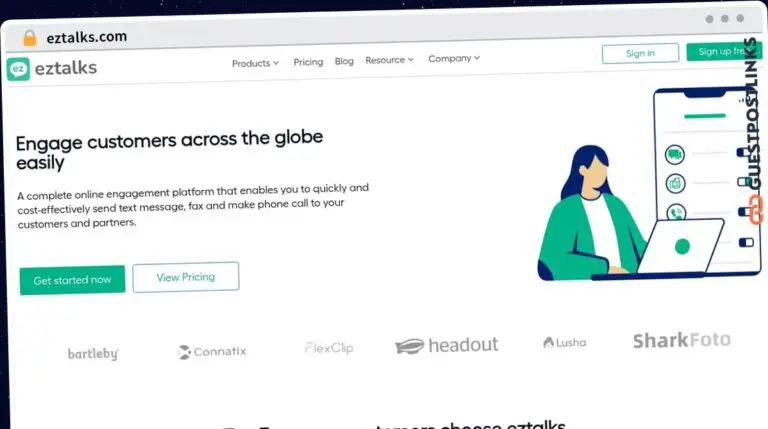Click the eztalks logo icon

(18, 69)
